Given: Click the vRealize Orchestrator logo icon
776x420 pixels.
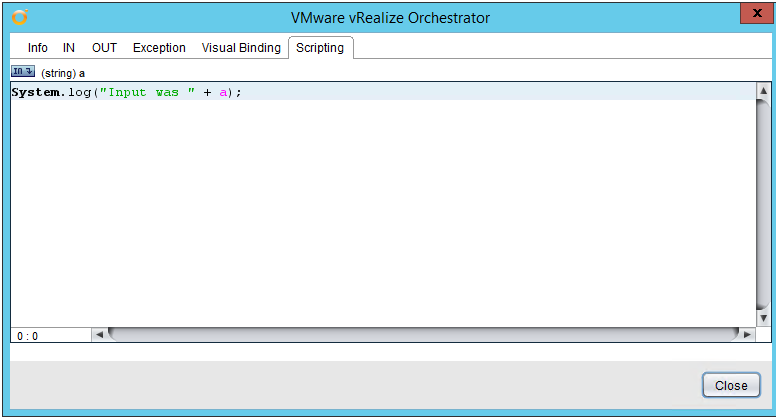Looking at the screenshot, I should coord(20,17).
